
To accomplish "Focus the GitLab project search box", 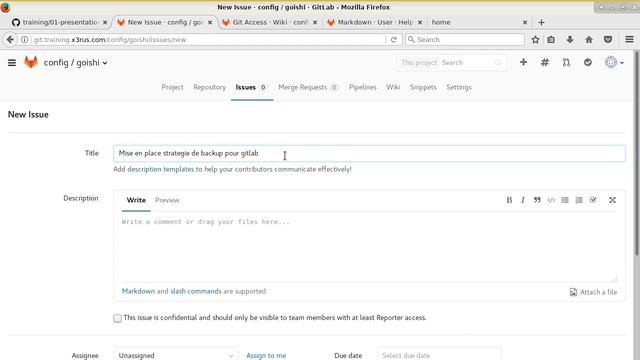I will 451,62.
